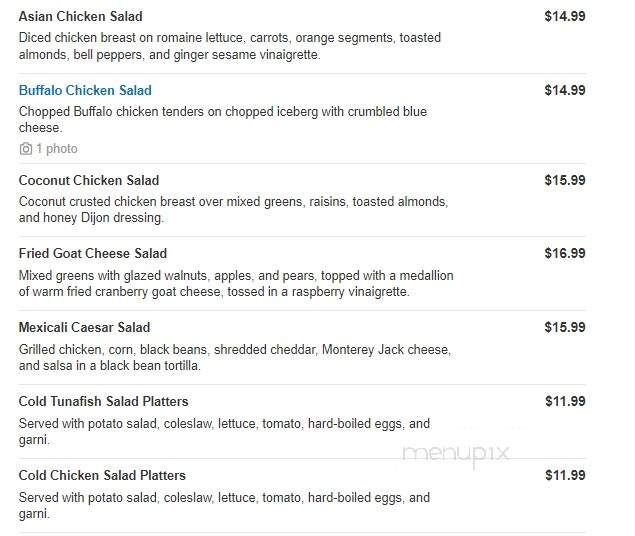Screen dimensions: 635x536
Task: Click the $15.99 price of Coconut Chicken Salad
Action: (565, 181)
